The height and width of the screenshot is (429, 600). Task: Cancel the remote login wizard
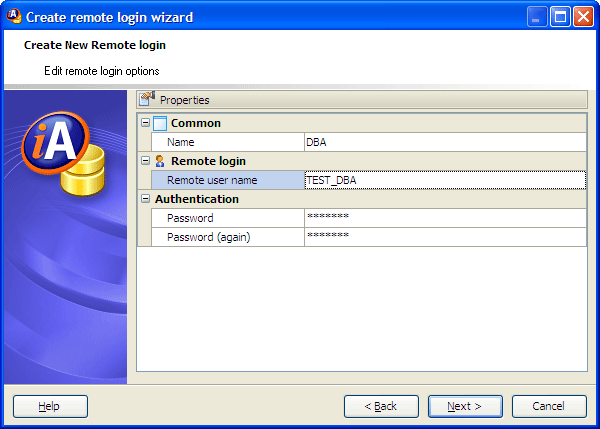[549, 406]
